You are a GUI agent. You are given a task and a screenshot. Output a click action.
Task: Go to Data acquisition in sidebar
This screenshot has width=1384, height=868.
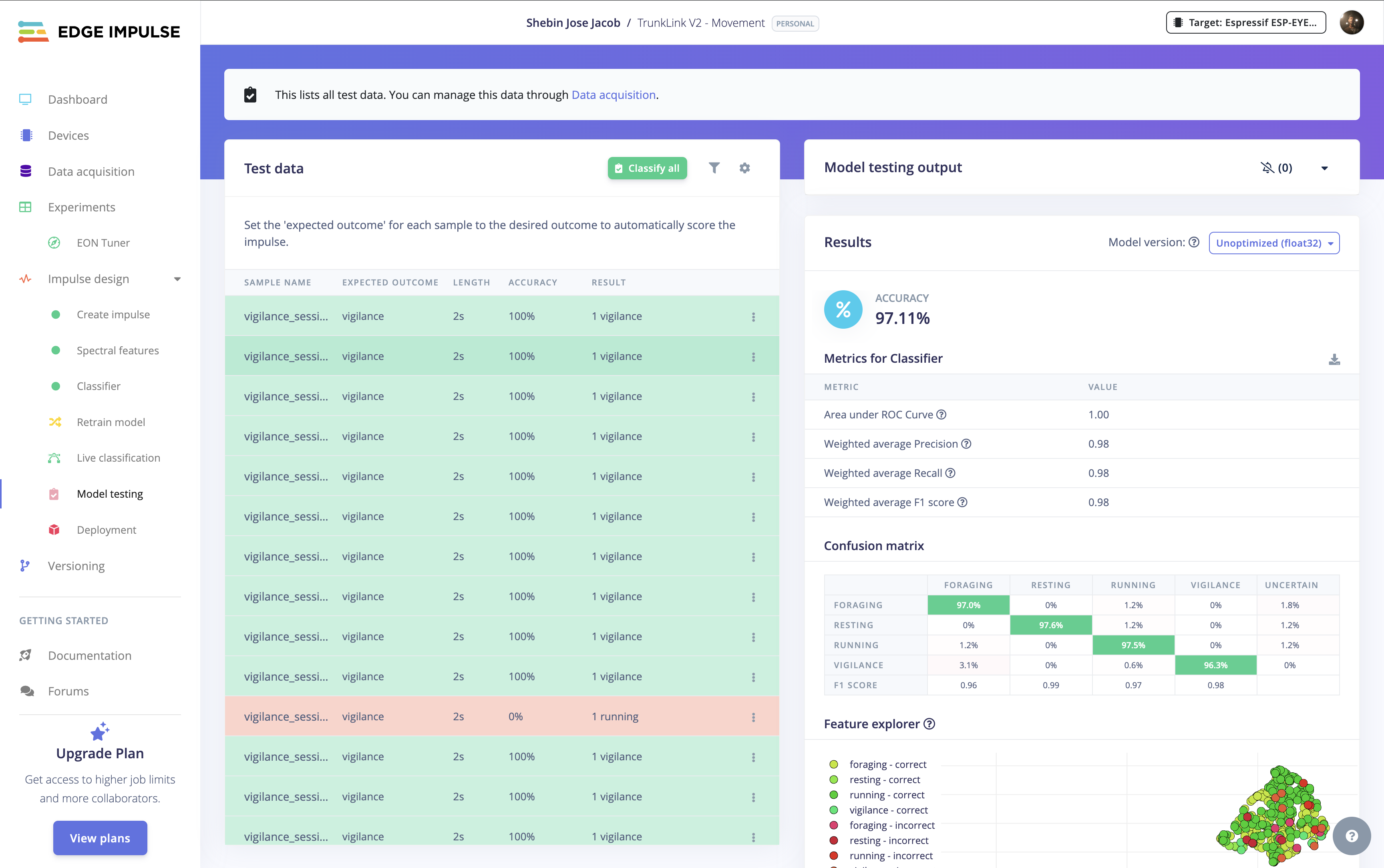click(91, 171)
